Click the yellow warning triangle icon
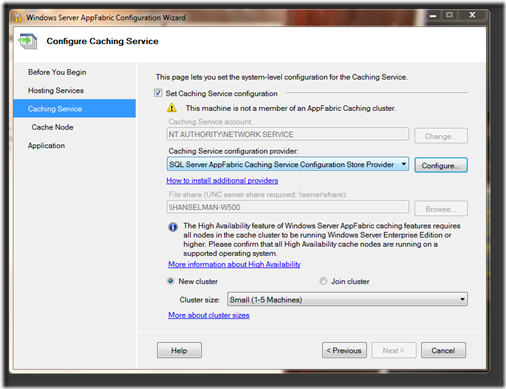 coord(172,108)
